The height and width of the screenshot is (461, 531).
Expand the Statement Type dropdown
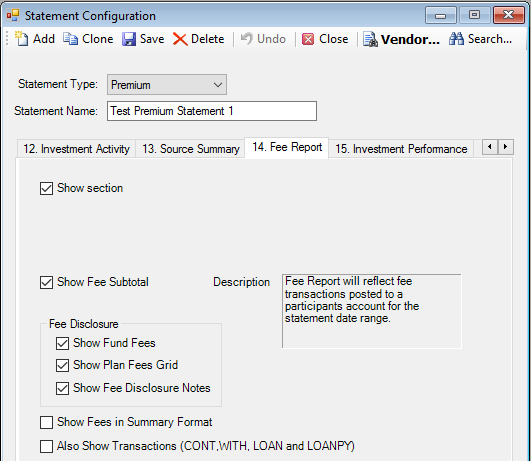[x=167, y=85]
